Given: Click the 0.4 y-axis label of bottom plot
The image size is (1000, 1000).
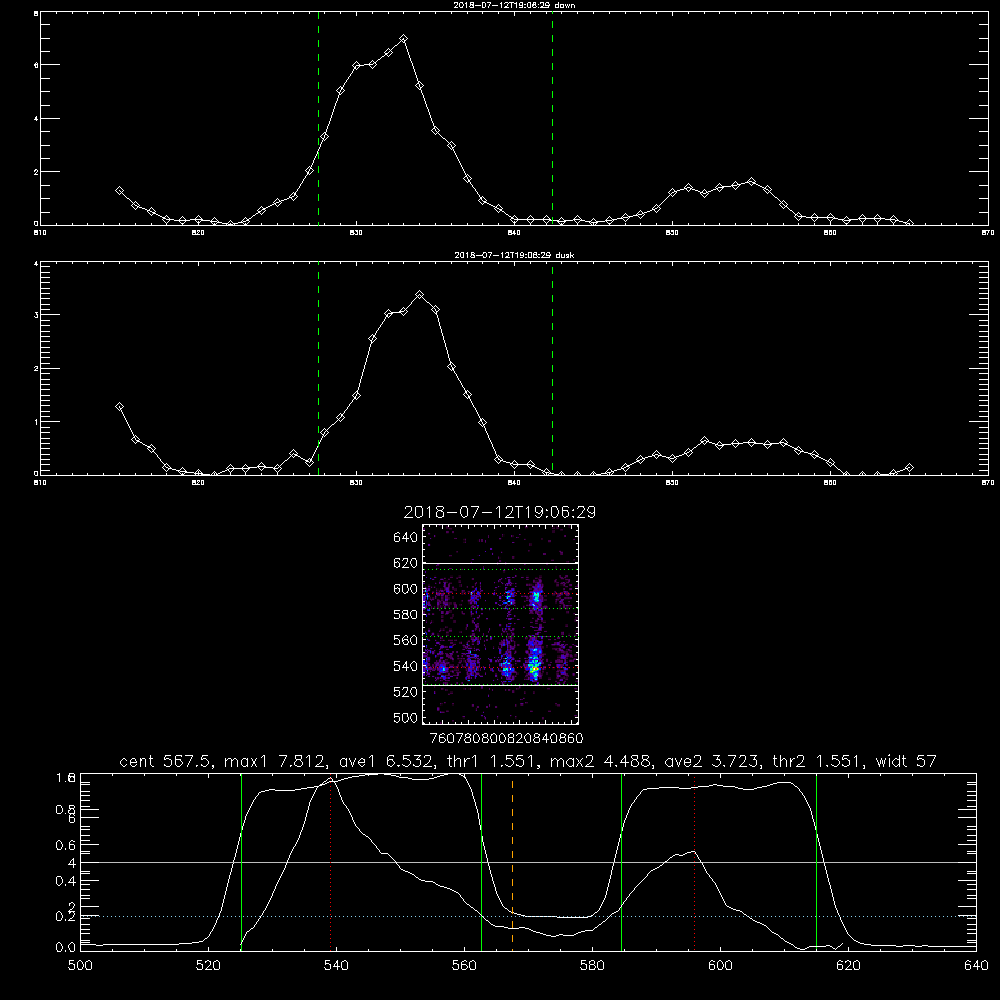Looking at the screenshot, I should pyautogui.click(x=66, y=881).
